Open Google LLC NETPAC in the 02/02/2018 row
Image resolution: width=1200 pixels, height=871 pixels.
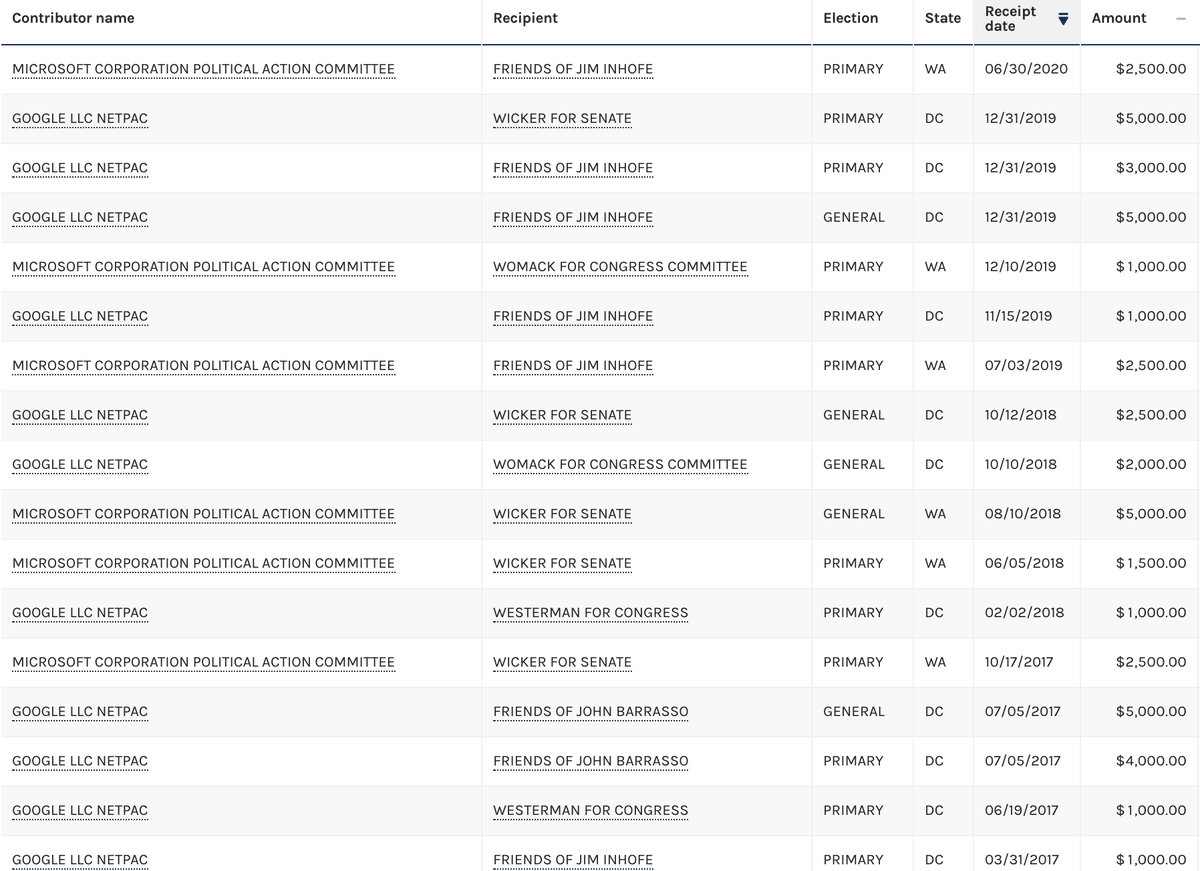tap(80, 613)
